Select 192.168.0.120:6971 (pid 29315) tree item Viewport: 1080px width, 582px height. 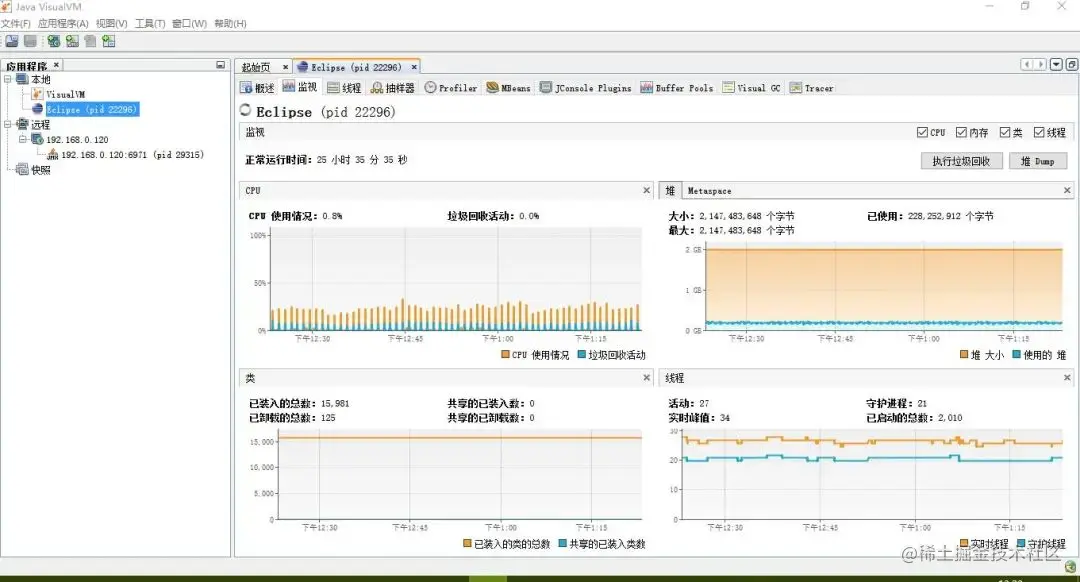132,155
